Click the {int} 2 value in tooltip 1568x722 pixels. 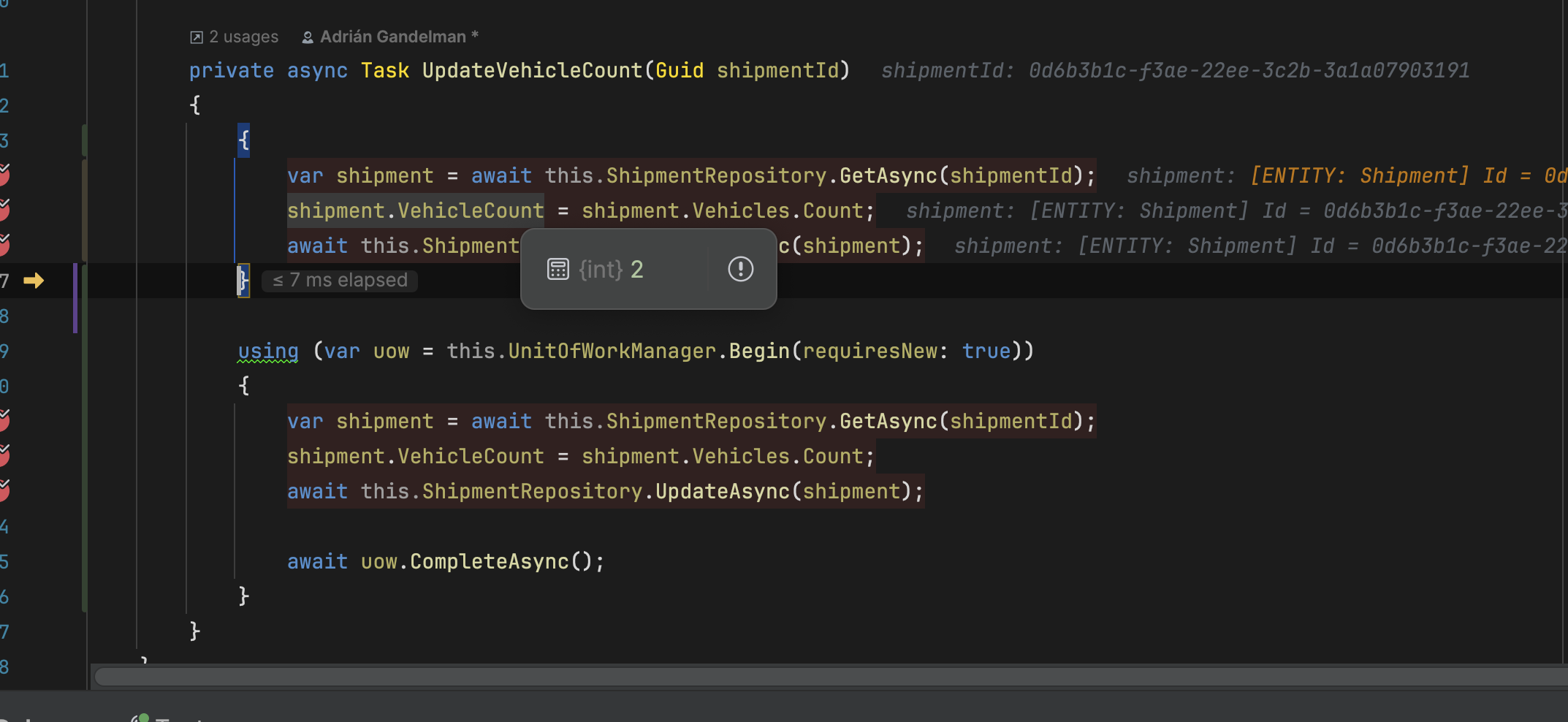point(611,270)
